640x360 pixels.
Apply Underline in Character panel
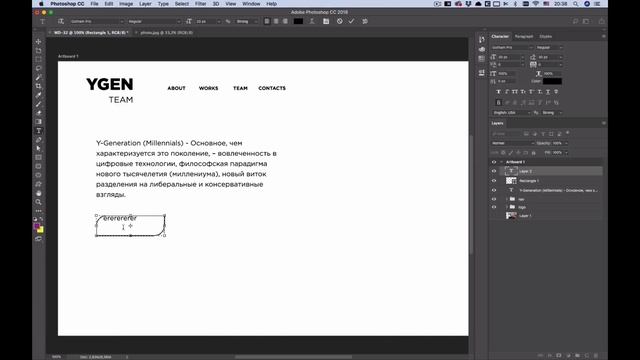tap(548, 92)
